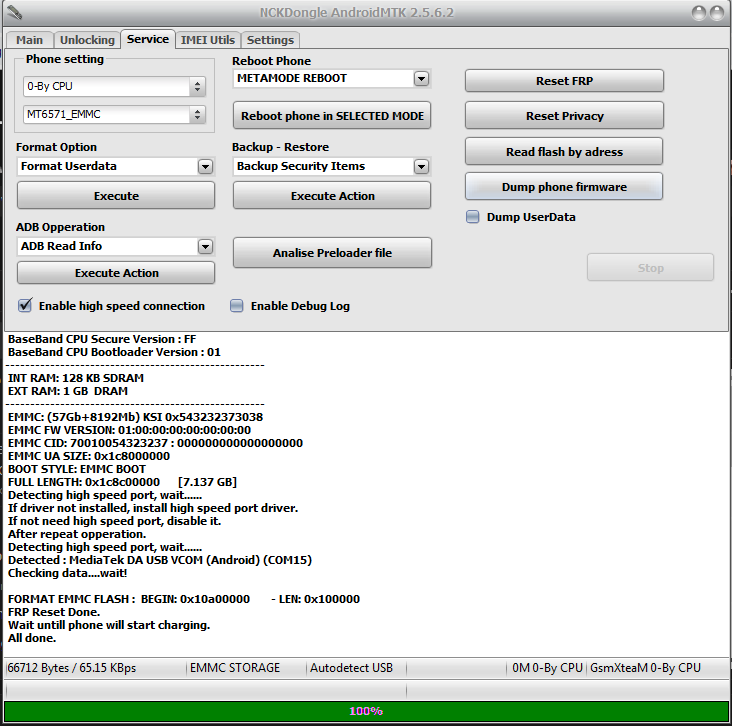Click the Reset FRP button
732x726 pixels.
pyautogui.click(x=564, y=81)
